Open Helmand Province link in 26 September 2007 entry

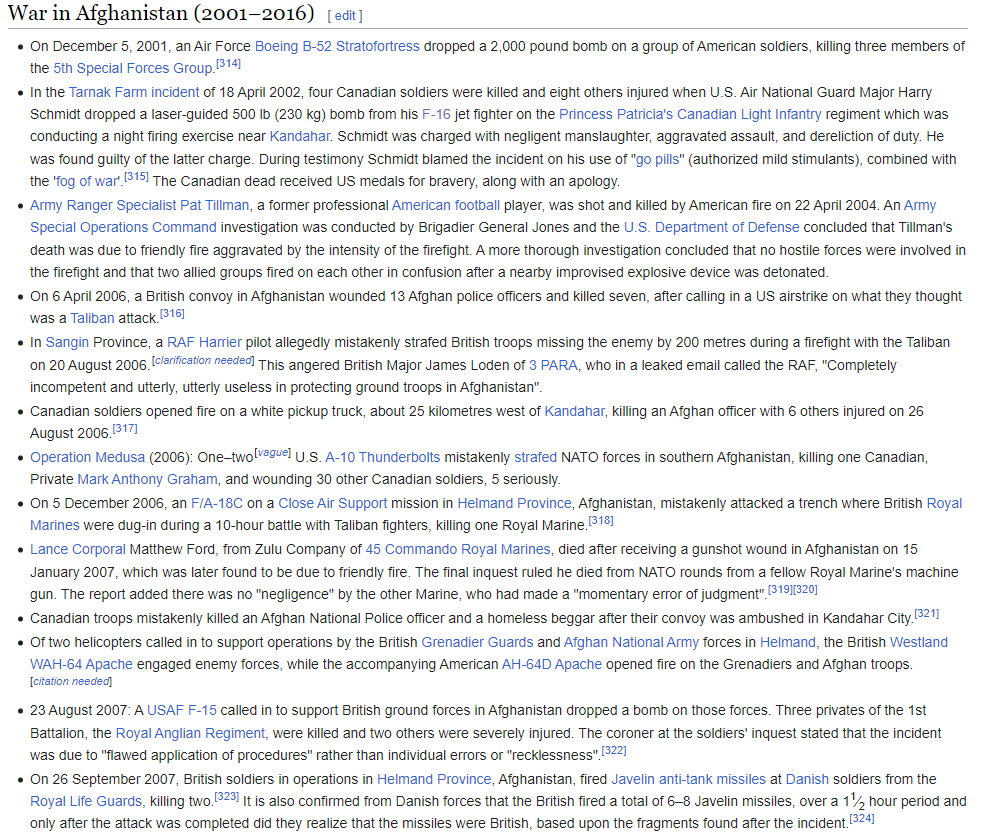click(434, 779)
